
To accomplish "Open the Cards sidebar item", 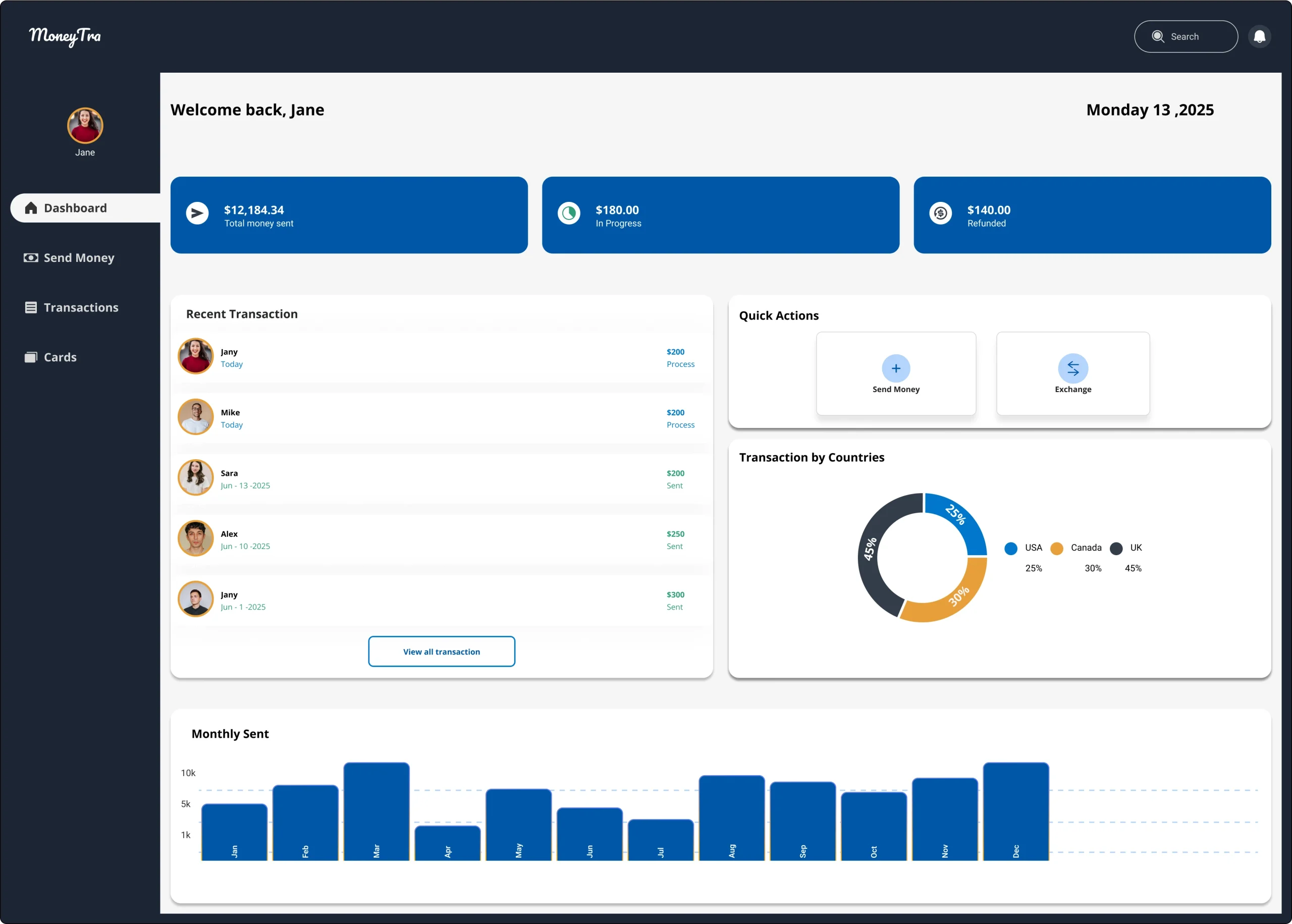I will point(60,357).
